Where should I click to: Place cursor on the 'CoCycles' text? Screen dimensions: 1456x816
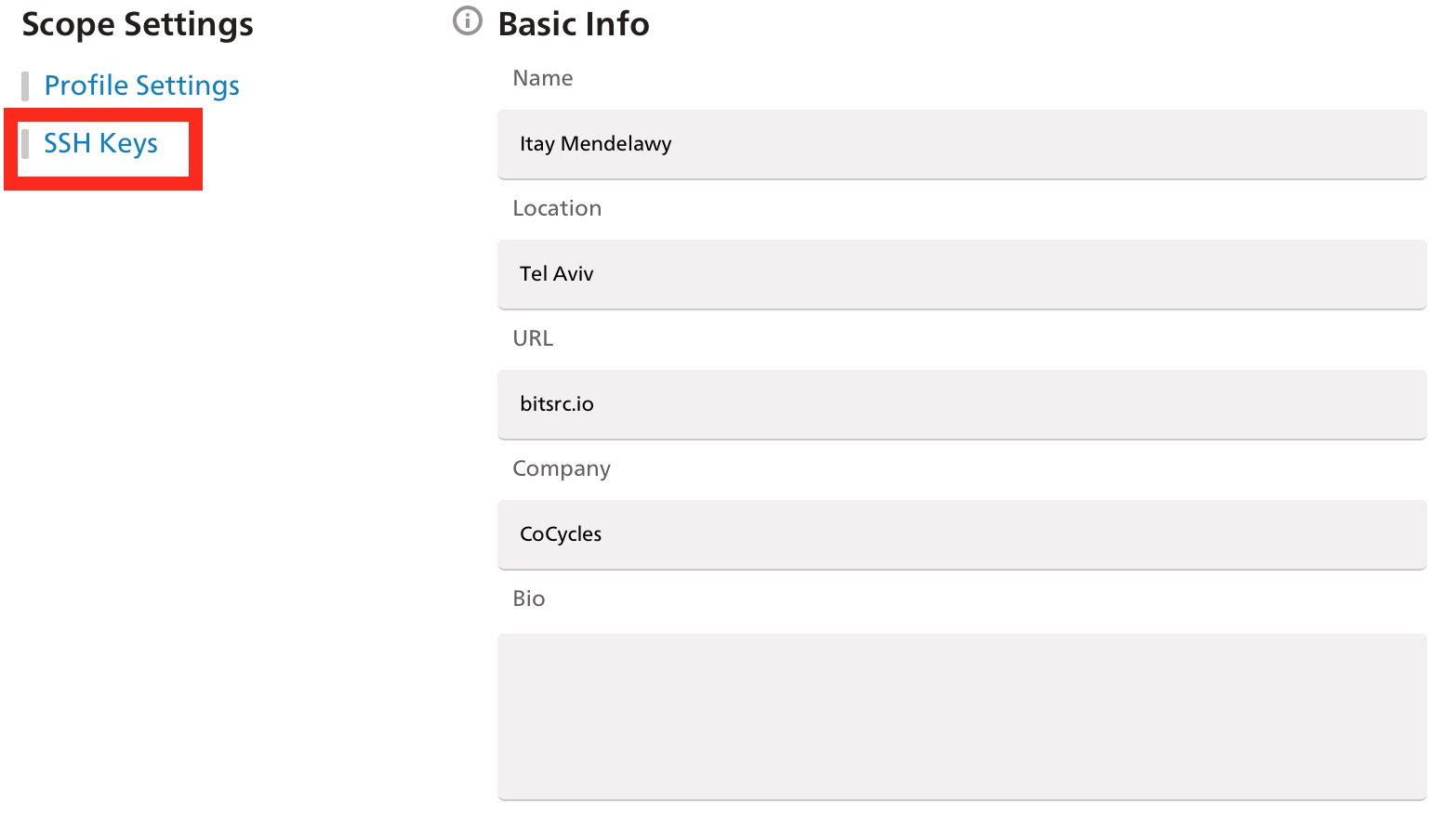(561, 534)
